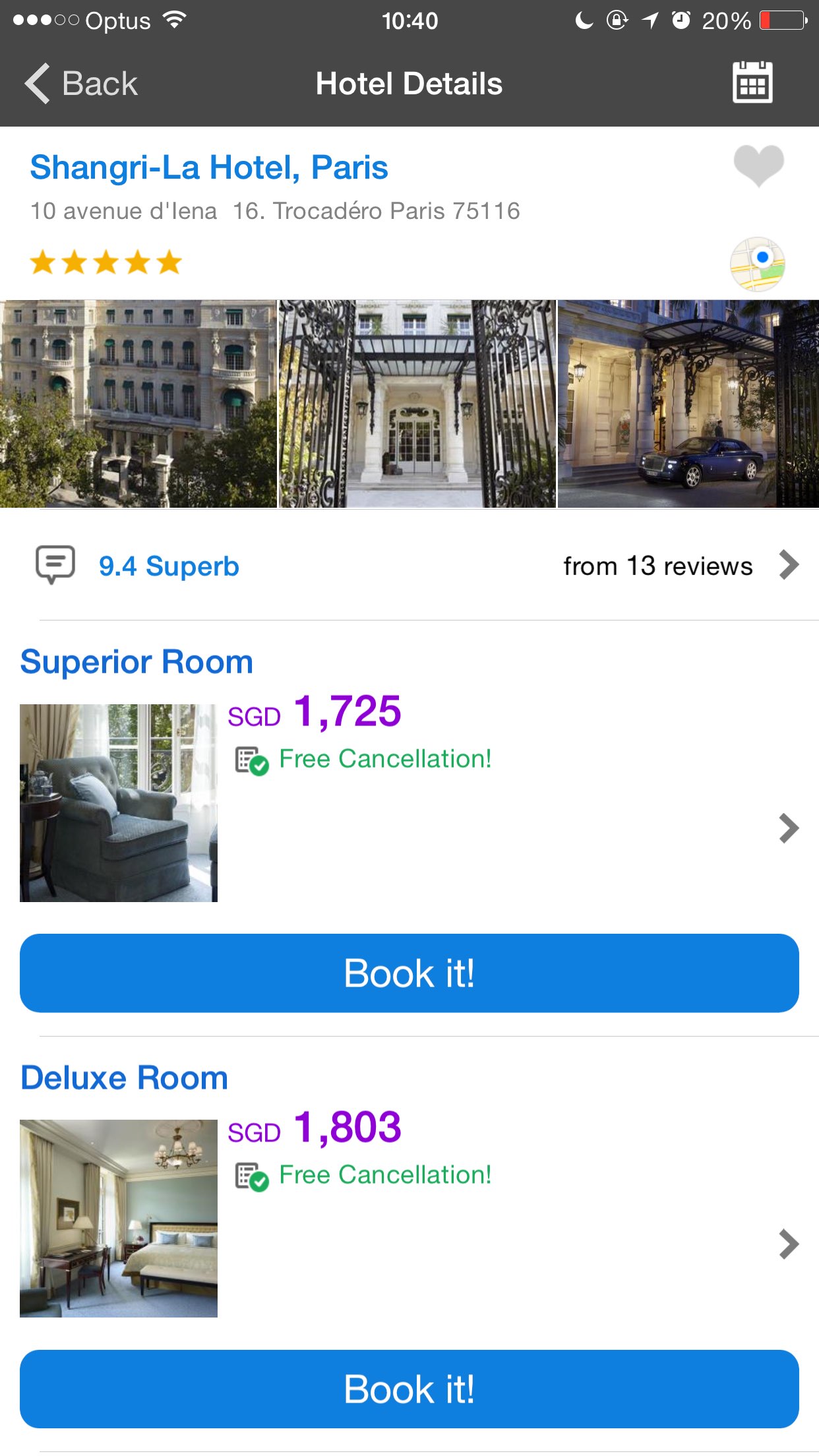View the hotel entrance gate photo
This screenshot has height=1456, width=819.
(x=417, y=404)
